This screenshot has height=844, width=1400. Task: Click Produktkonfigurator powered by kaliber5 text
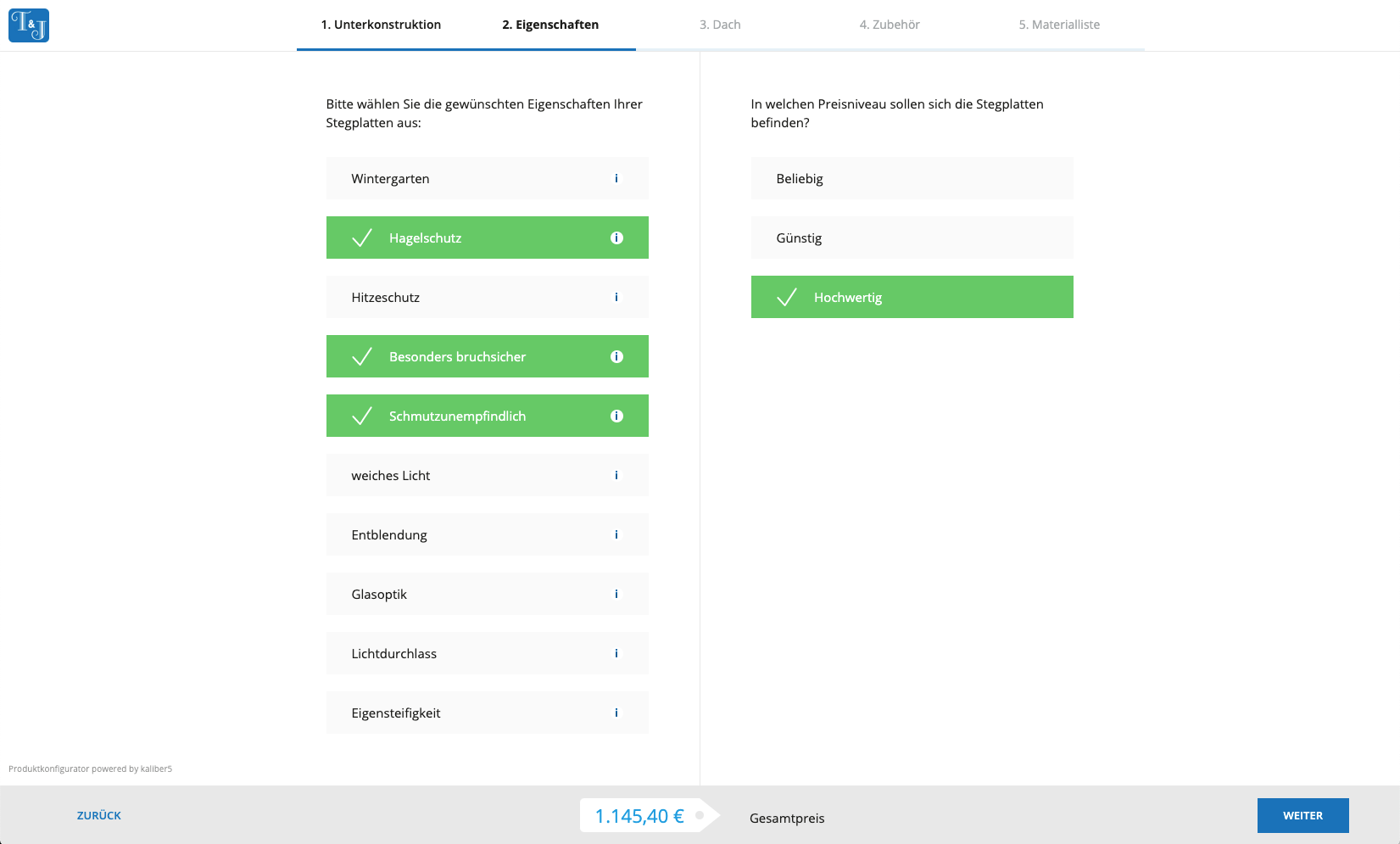point(90,769)
